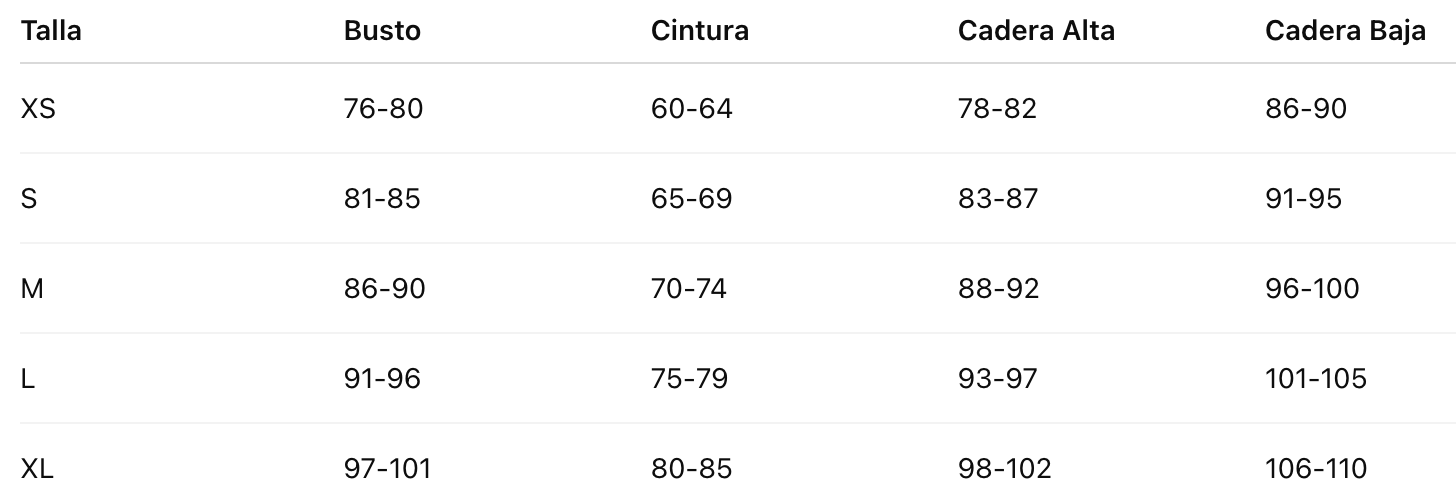Click the 88-92 Cadera Alta cell

tap(998, 288)
